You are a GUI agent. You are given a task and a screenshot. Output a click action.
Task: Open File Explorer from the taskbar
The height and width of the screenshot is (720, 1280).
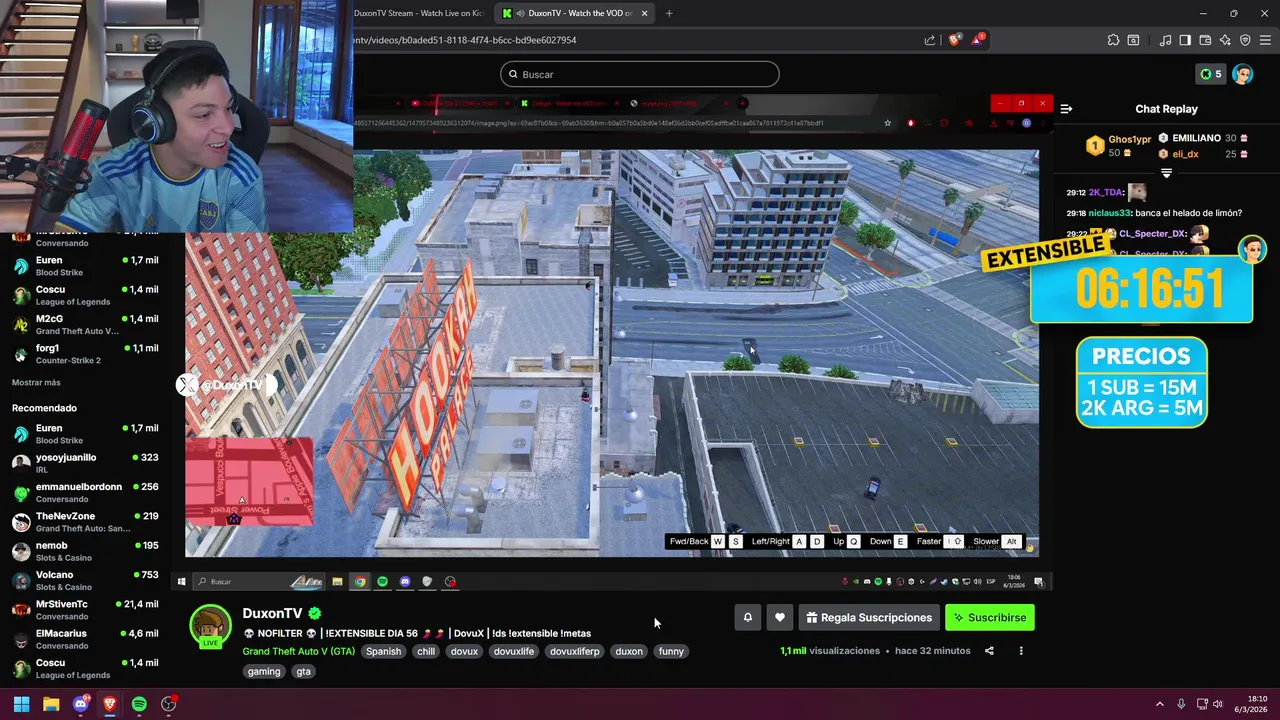coord(51,704)
